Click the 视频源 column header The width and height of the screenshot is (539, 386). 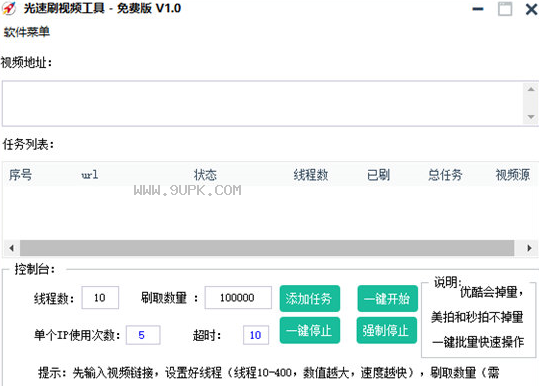[513, 175]
